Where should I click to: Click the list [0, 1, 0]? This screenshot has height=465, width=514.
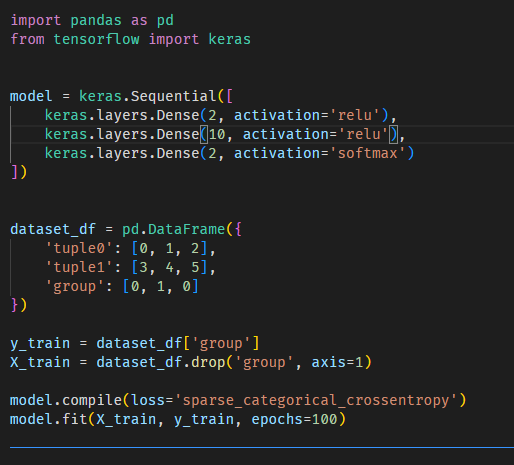coord(161,286)
